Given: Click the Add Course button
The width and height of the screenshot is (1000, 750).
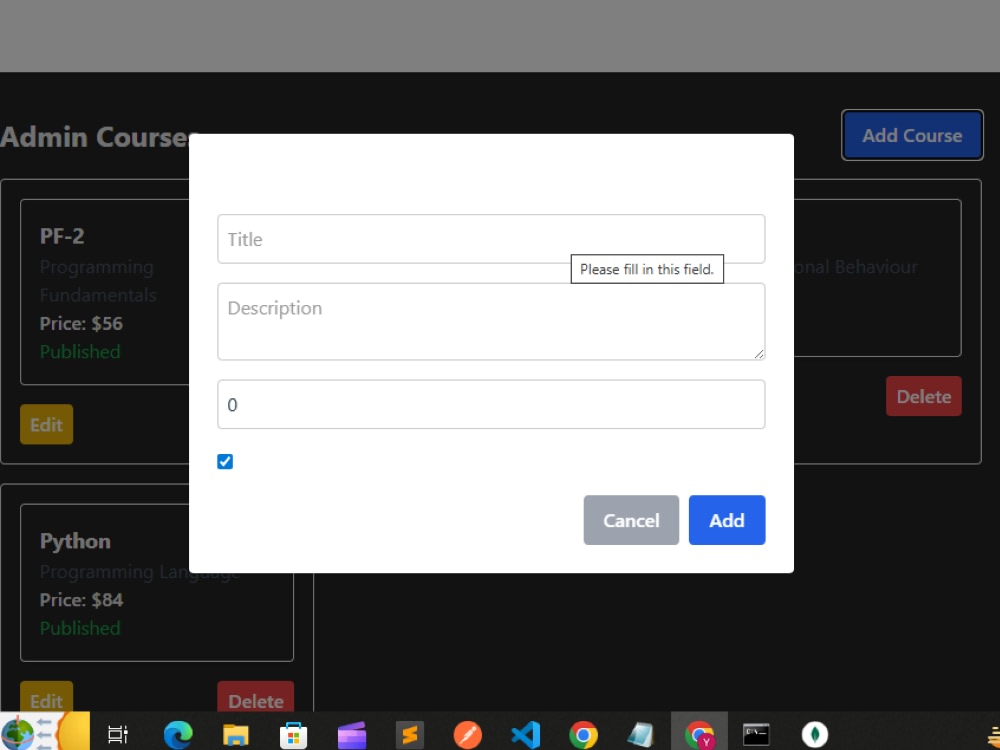Looking at the screenshot, I should 912,135.
